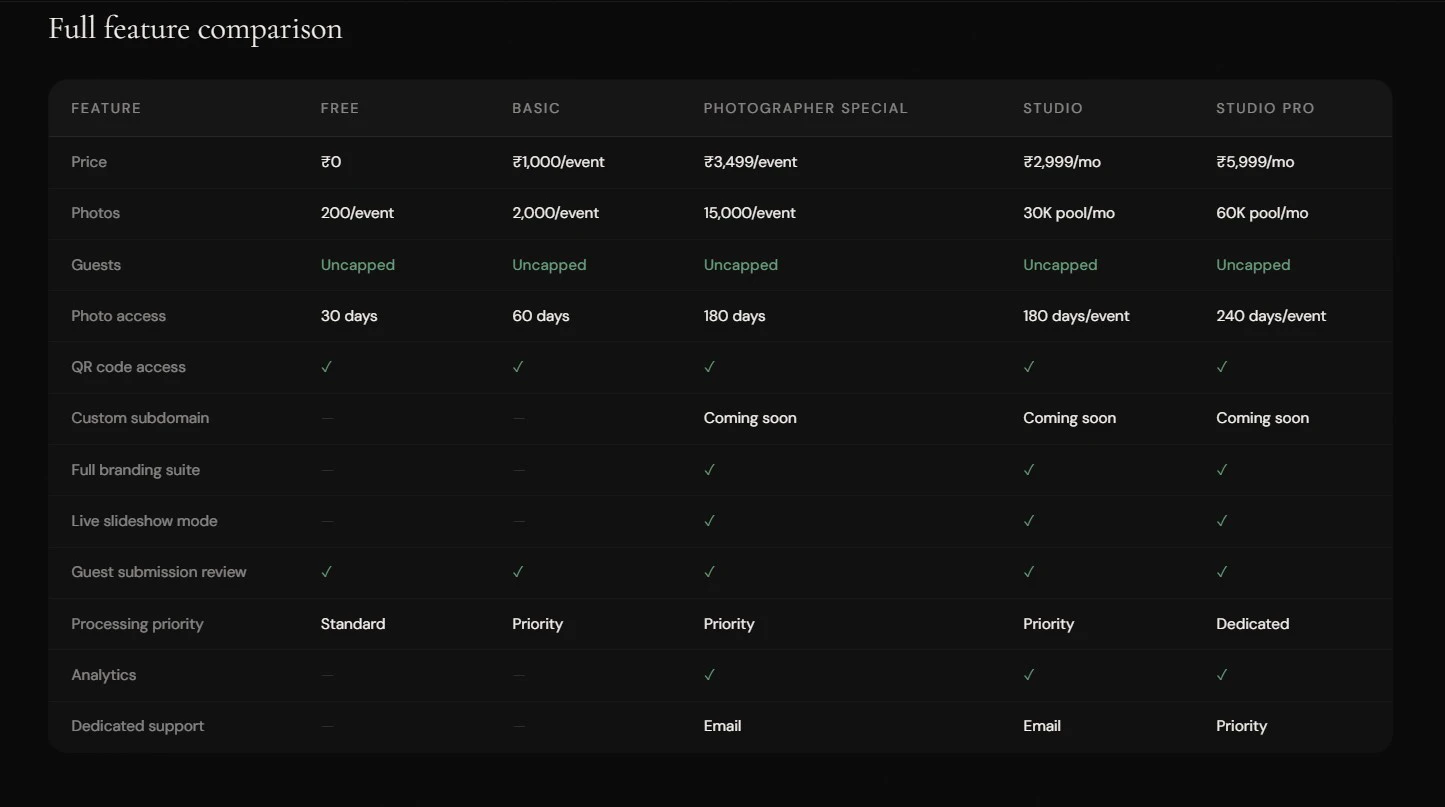Click the Standard processing priority cell
Image resolution: width=1445 pixels, height=807 pixels.
click(x=353, y=624)
